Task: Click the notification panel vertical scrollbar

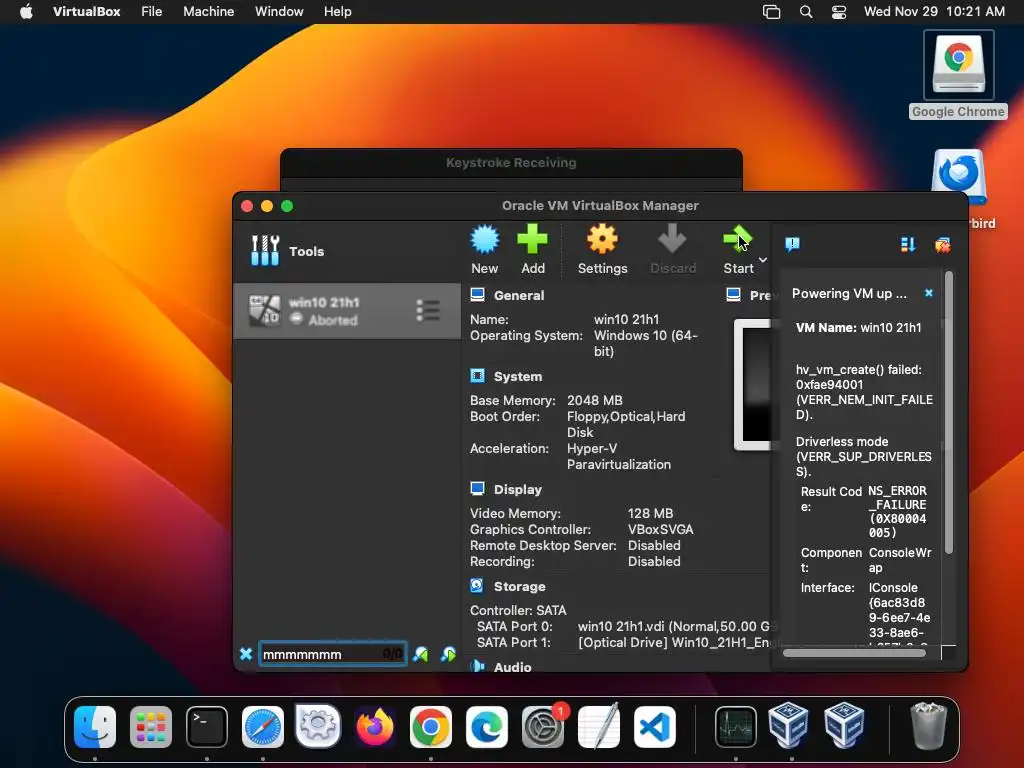Action: click(x=948, y=415)
